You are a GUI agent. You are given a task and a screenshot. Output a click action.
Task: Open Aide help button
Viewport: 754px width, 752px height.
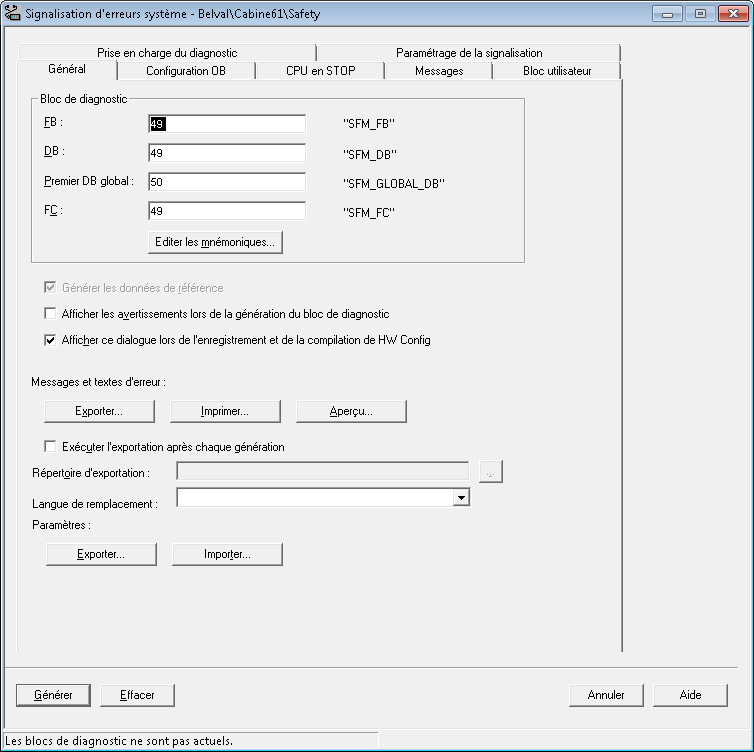point(690,695)
